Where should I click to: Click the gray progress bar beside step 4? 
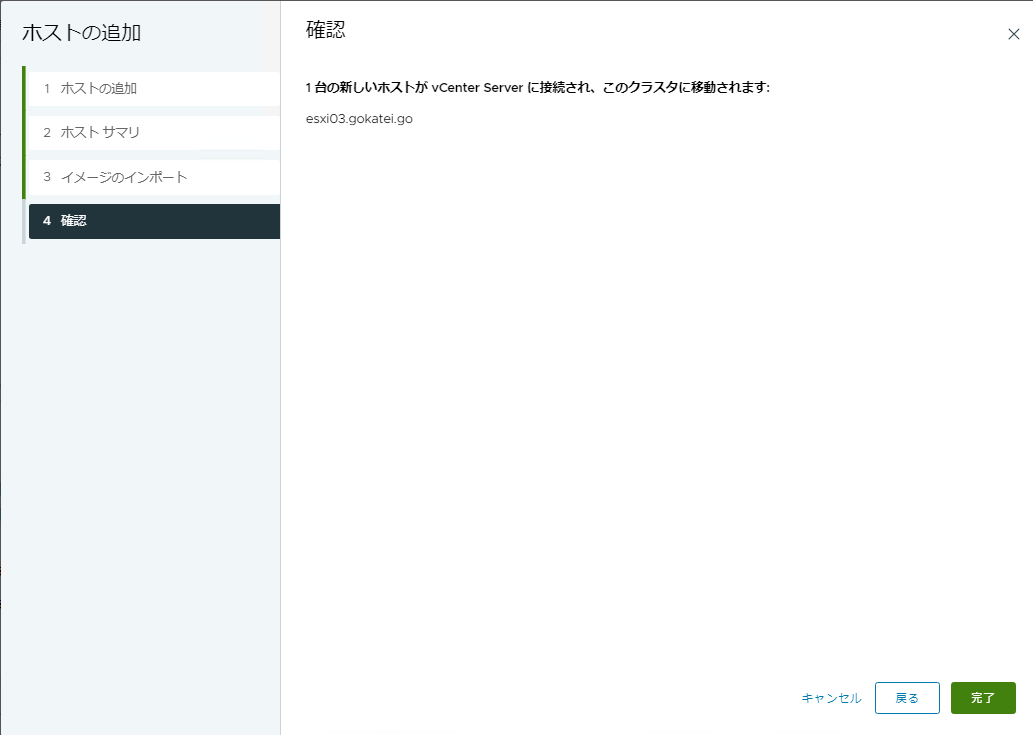point(24,221)
